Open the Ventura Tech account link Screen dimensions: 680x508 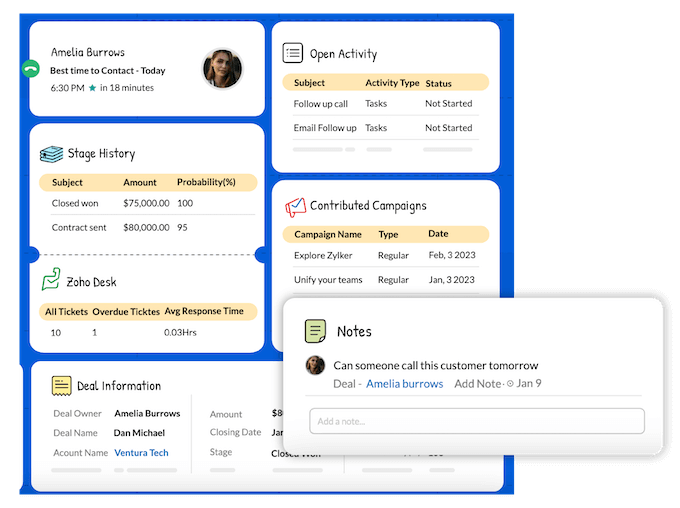(x=141, y=453)
